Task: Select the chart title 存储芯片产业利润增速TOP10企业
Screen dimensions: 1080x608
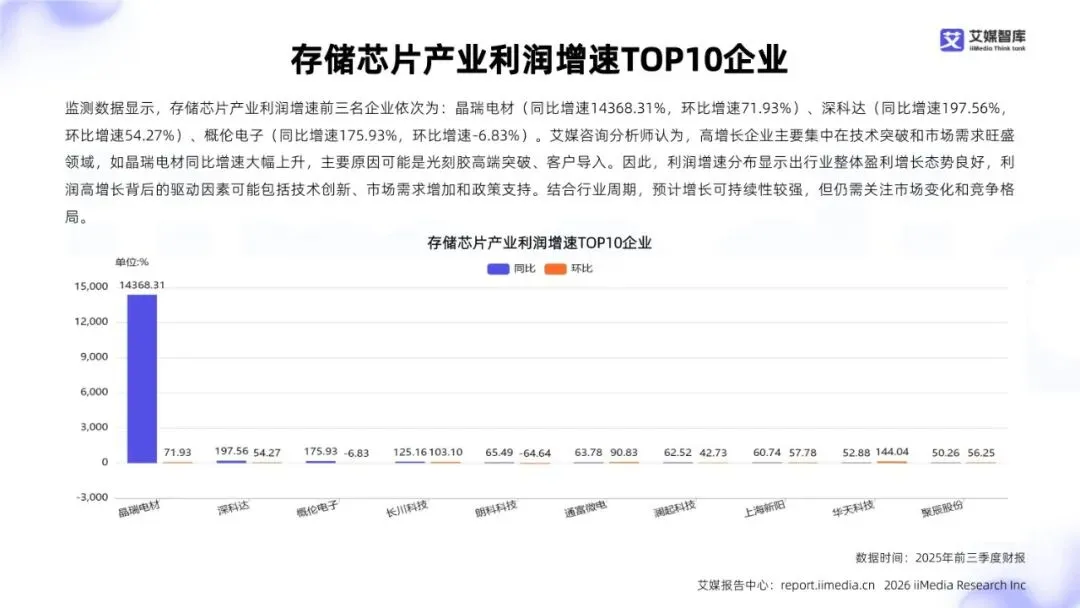Action: click(x=539, y=242)
